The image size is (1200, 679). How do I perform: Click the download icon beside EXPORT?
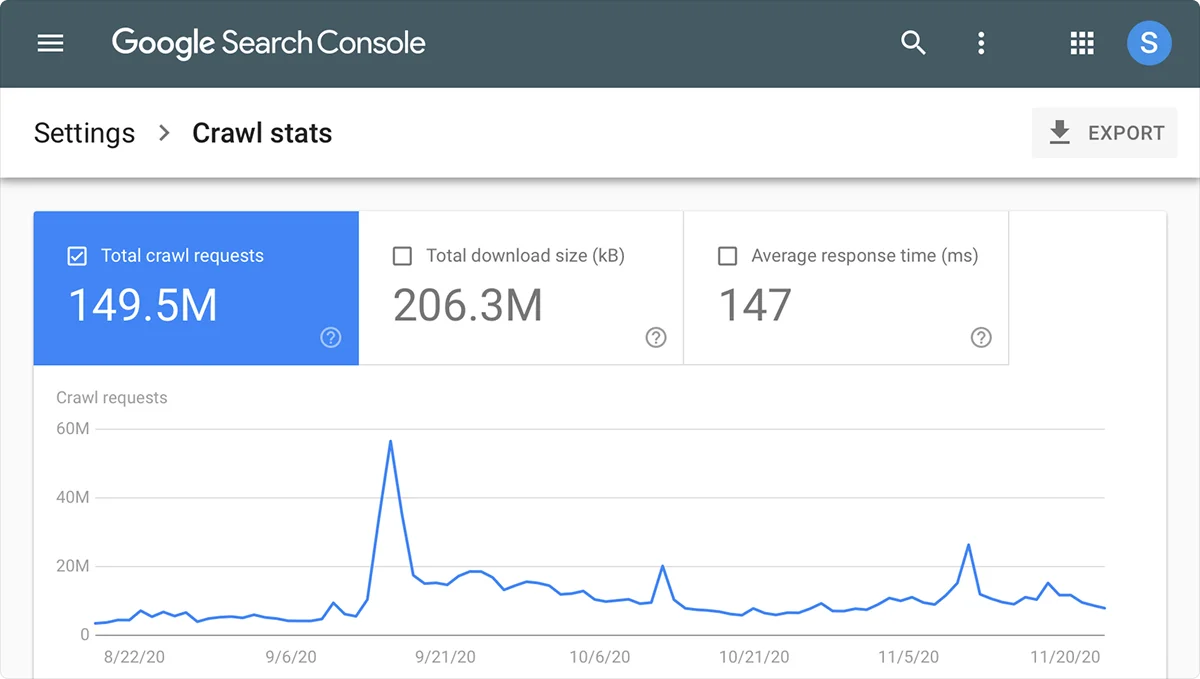pos(1058,132)
